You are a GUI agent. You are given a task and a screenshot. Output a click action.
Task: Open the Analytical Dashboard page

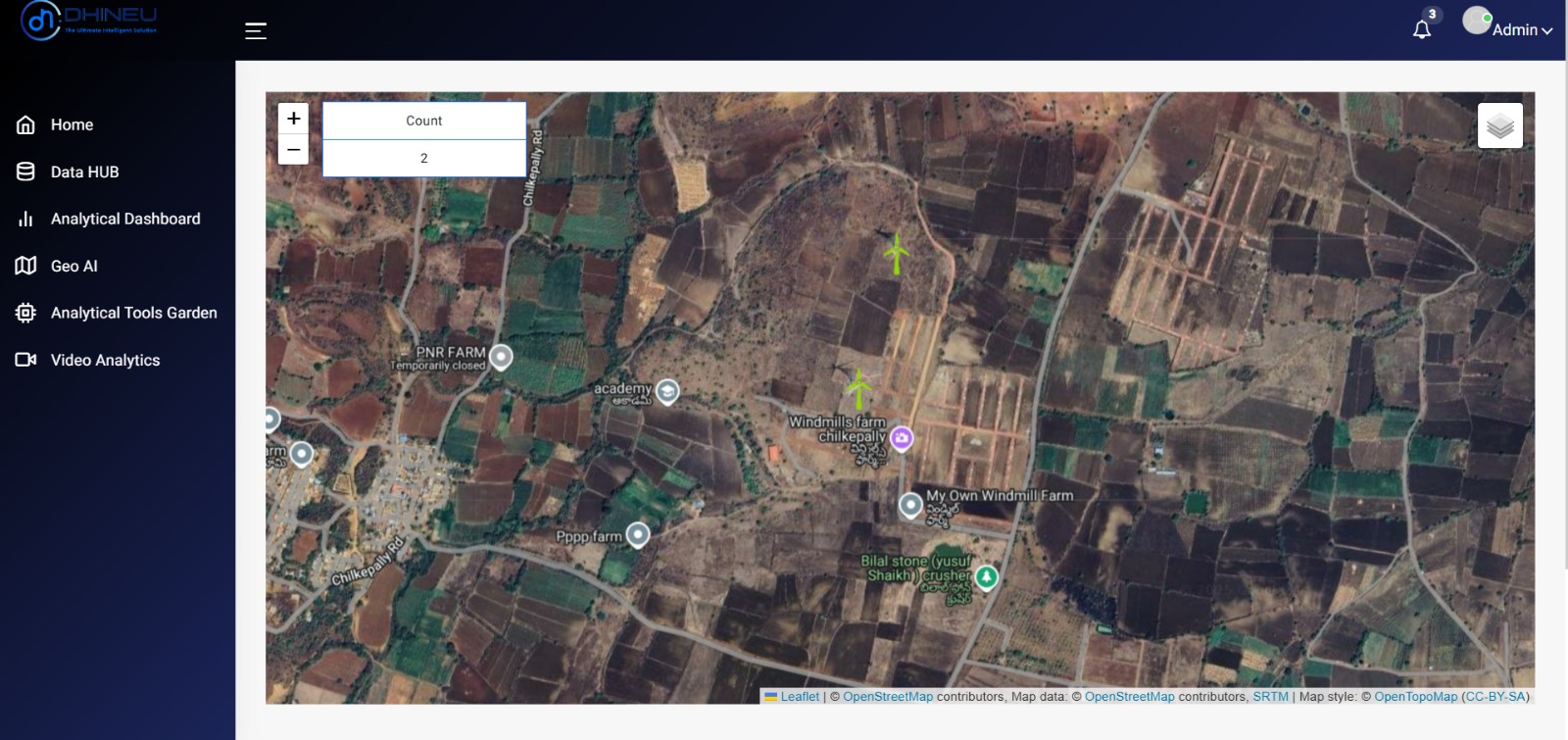tap(124, 220)
